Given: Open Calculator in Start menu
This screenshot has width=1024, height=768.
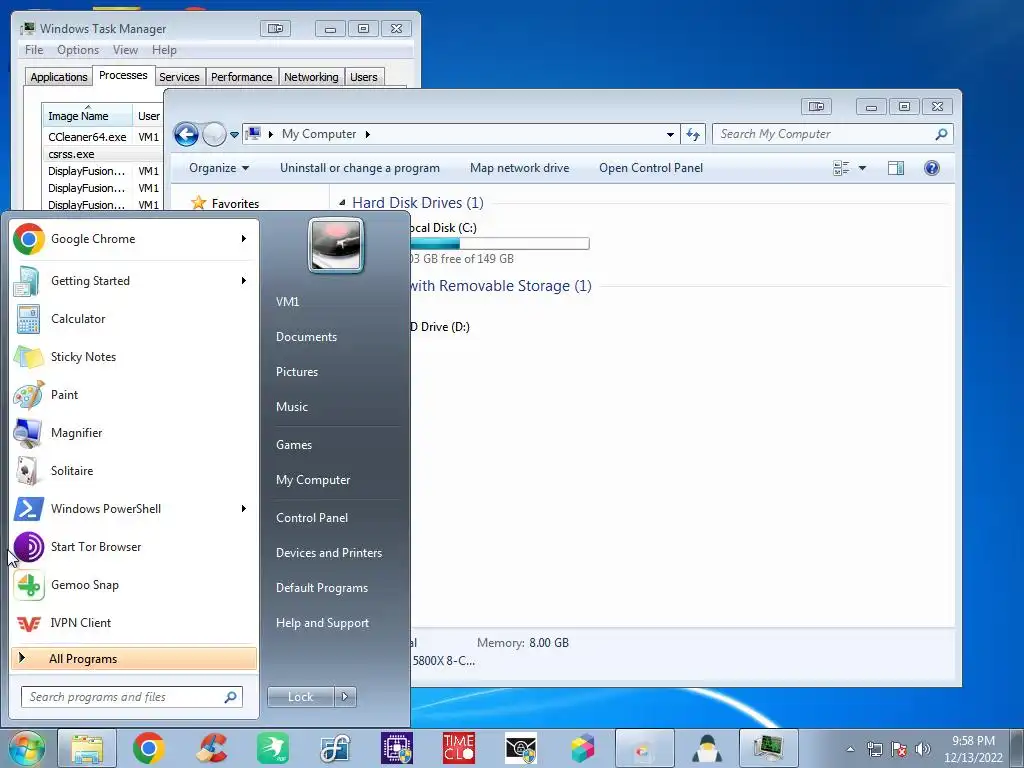Looking at the screenshot, I should point(134,319).
